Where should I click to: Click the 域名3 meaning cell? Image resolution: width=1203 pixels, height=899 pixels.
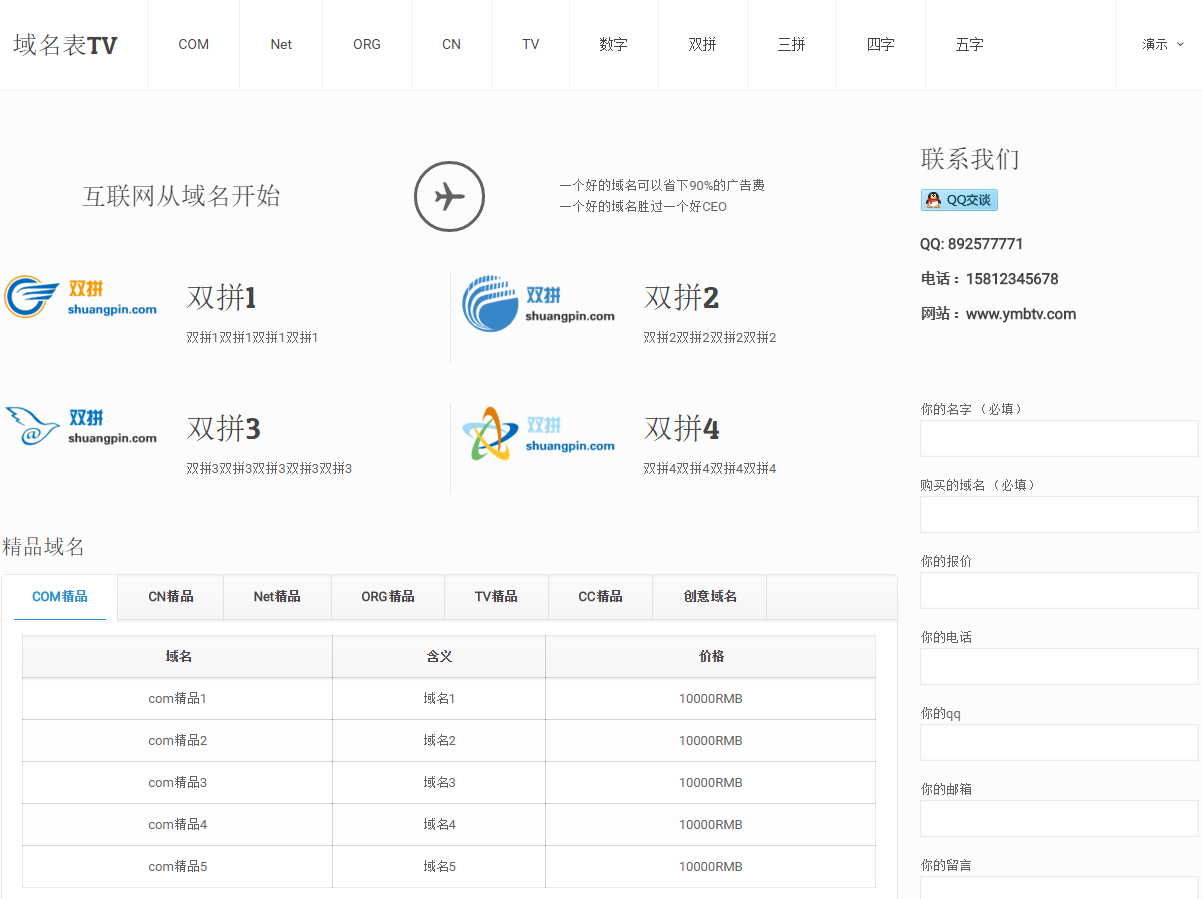[x=439, y=783]
